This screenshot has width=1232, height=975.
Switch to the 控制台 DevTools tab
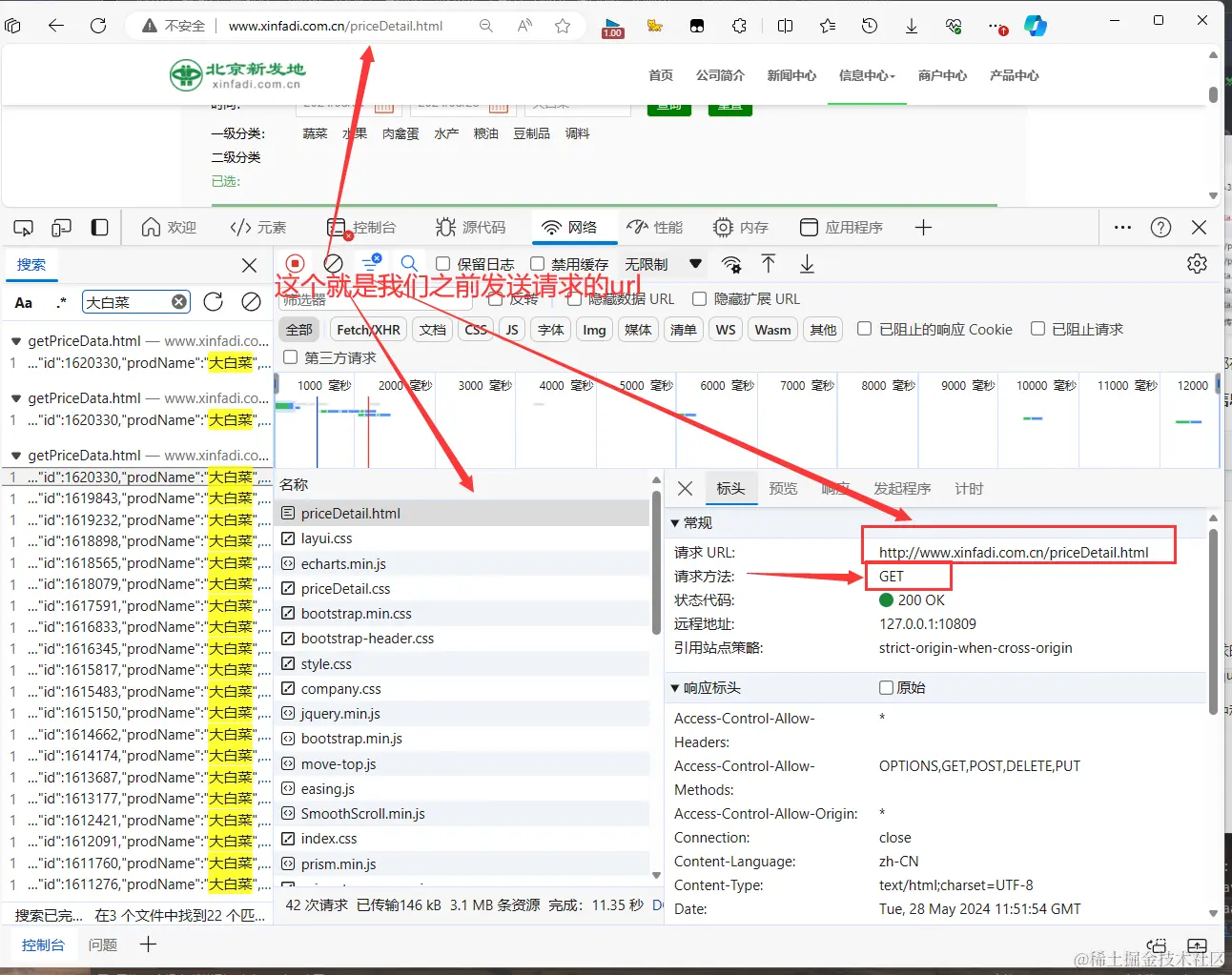[x=362, y=227]
